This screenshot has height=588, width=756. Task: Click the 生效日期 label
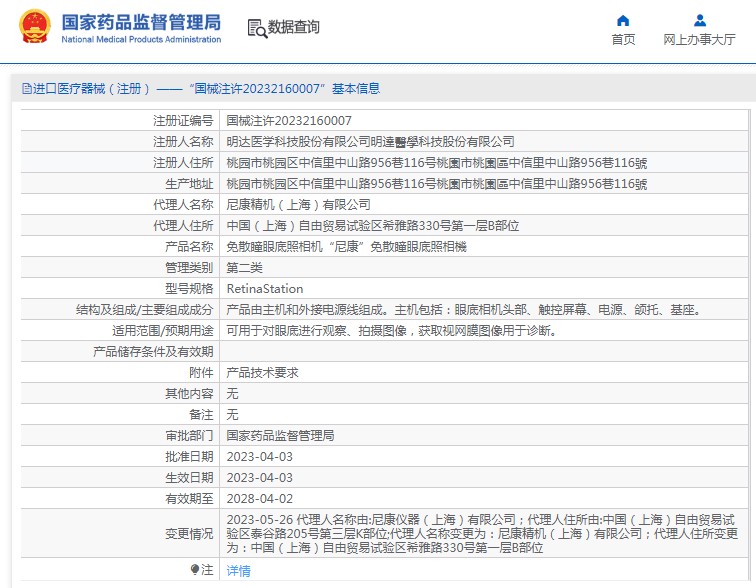189,478
